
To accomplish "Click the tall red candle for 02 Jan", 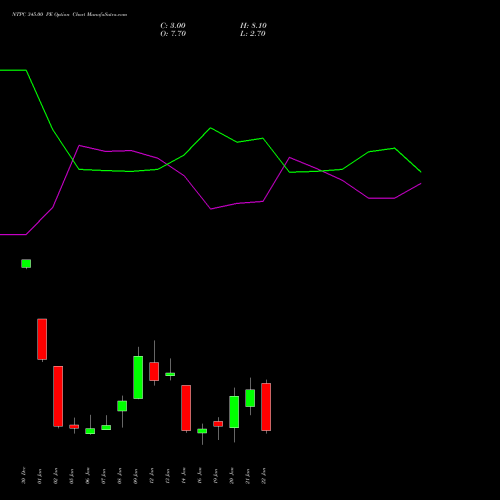I will pyautogui.click(x=58, y=396).
